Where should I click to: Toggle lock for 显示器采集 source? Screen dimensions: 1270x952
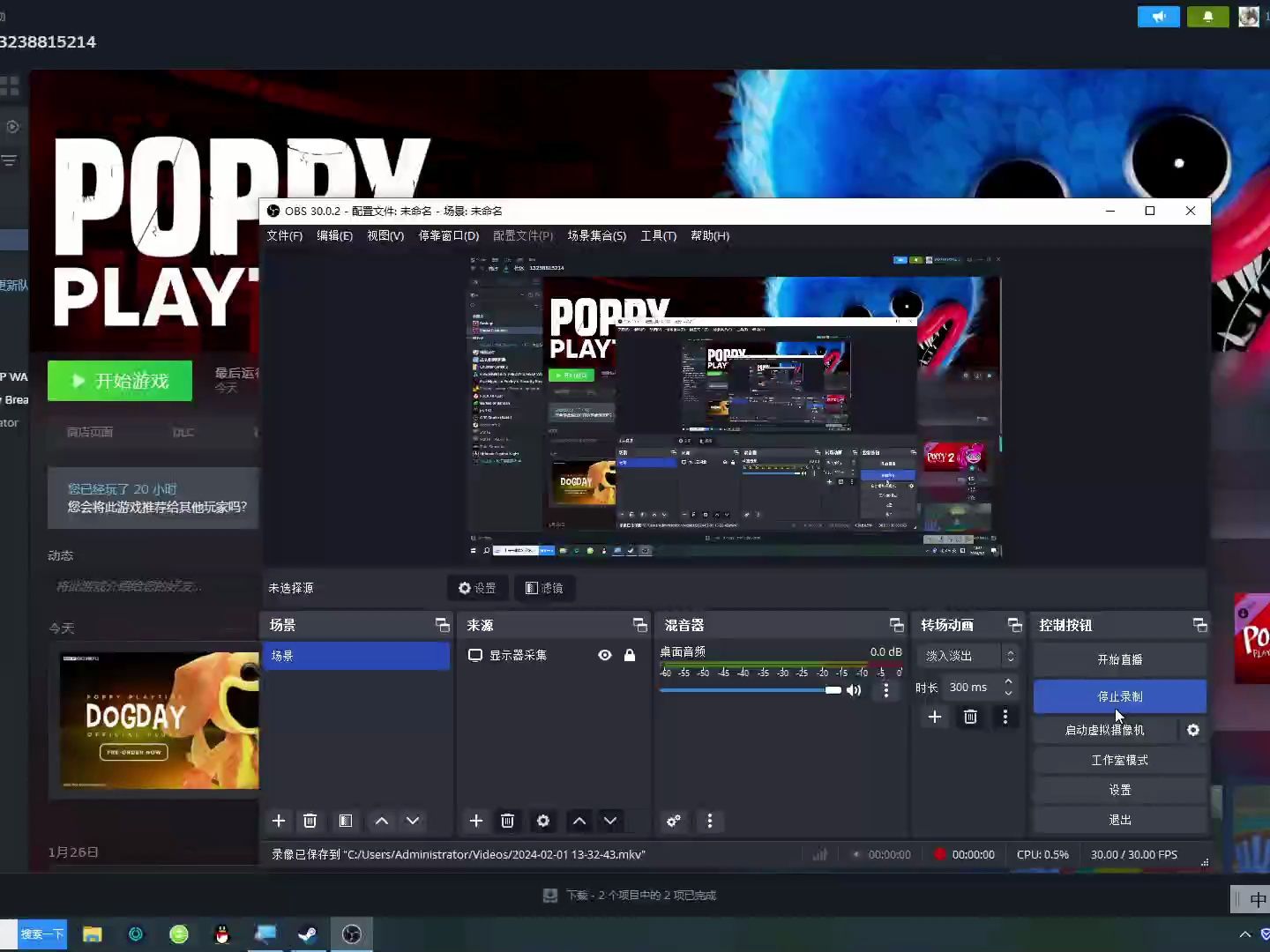point(630,655)
